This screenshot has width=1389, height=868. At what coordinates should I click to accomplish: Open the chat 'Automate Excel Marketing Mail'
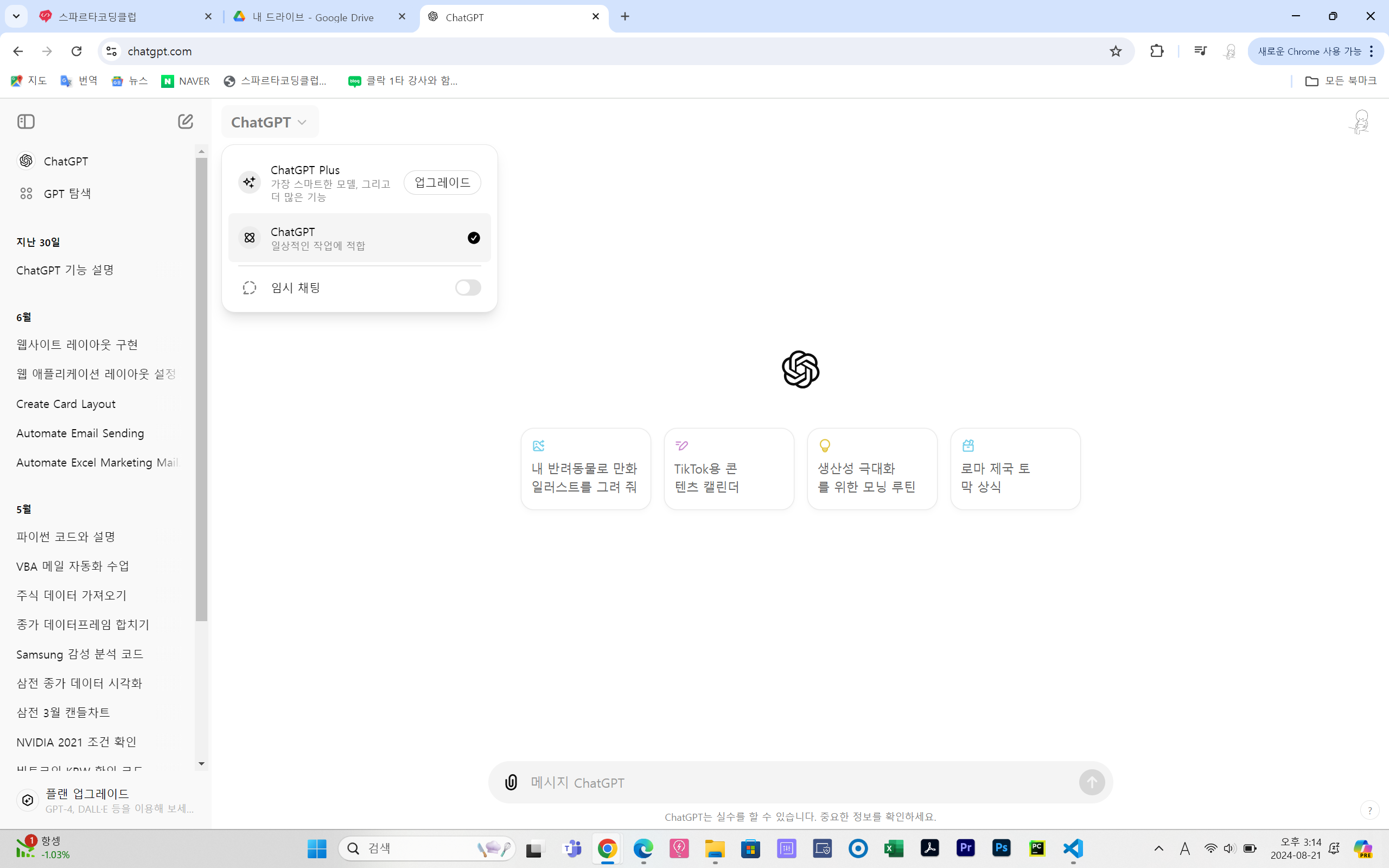point(98,462)
